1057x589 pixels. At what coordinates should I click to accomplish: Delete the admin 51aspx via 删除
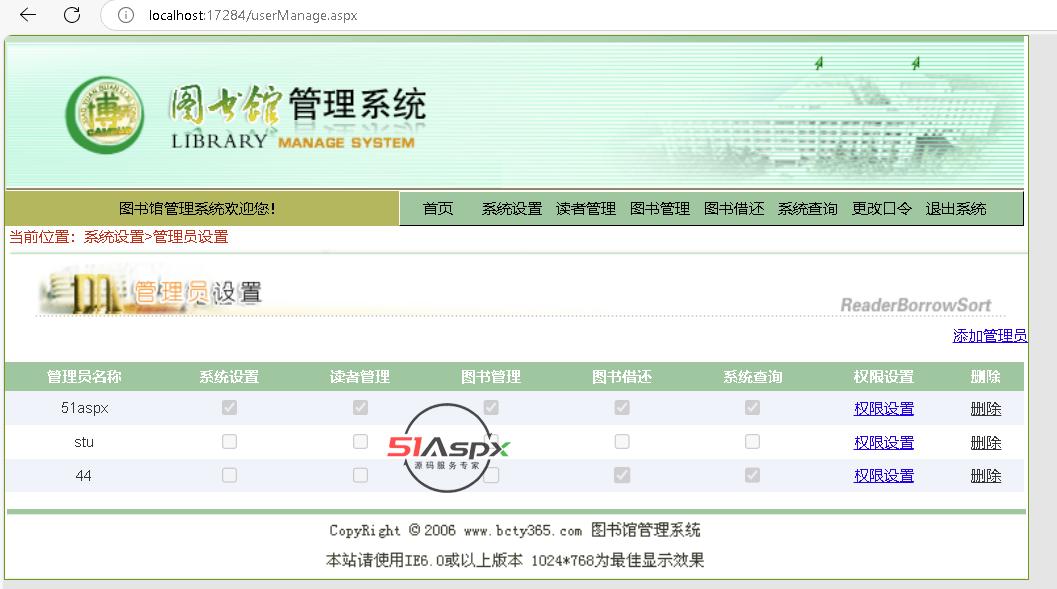[x=986, y=408]
